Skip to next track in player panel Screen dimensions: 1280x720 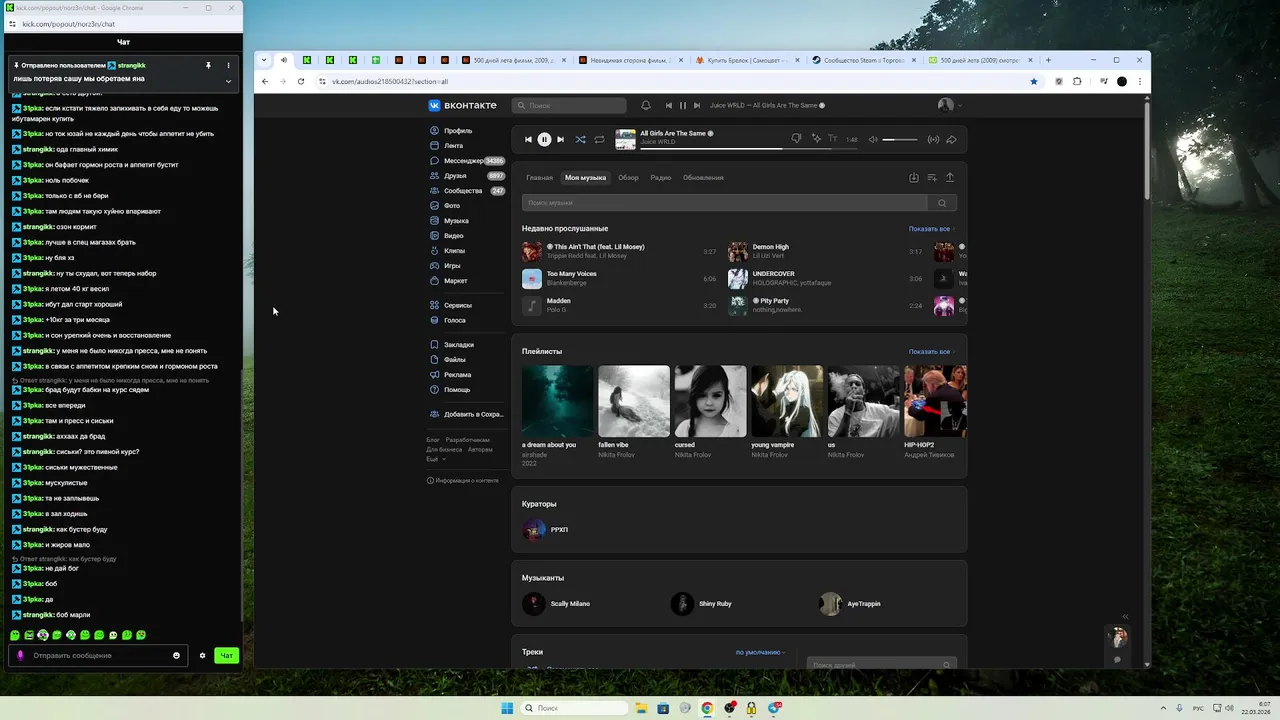coord(560,140)
